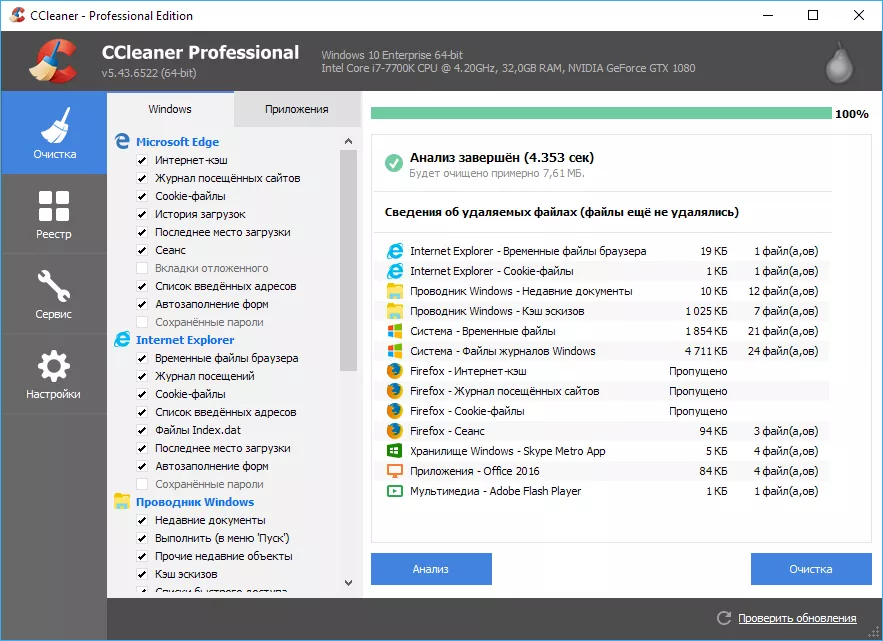Screen dimensions: 883x641
Task: Click the green analysis progress bar
Action: 600,113
